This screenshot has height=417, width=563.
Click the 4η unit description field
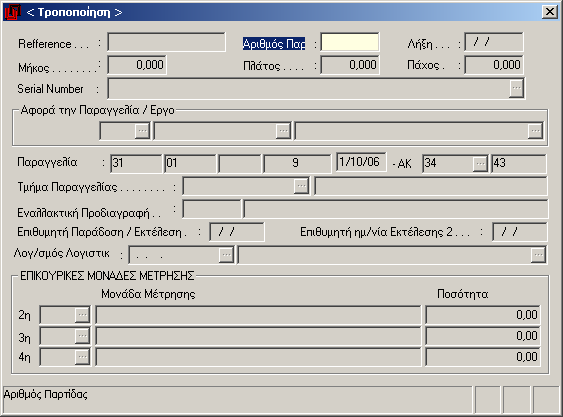(x=258, y=357)
